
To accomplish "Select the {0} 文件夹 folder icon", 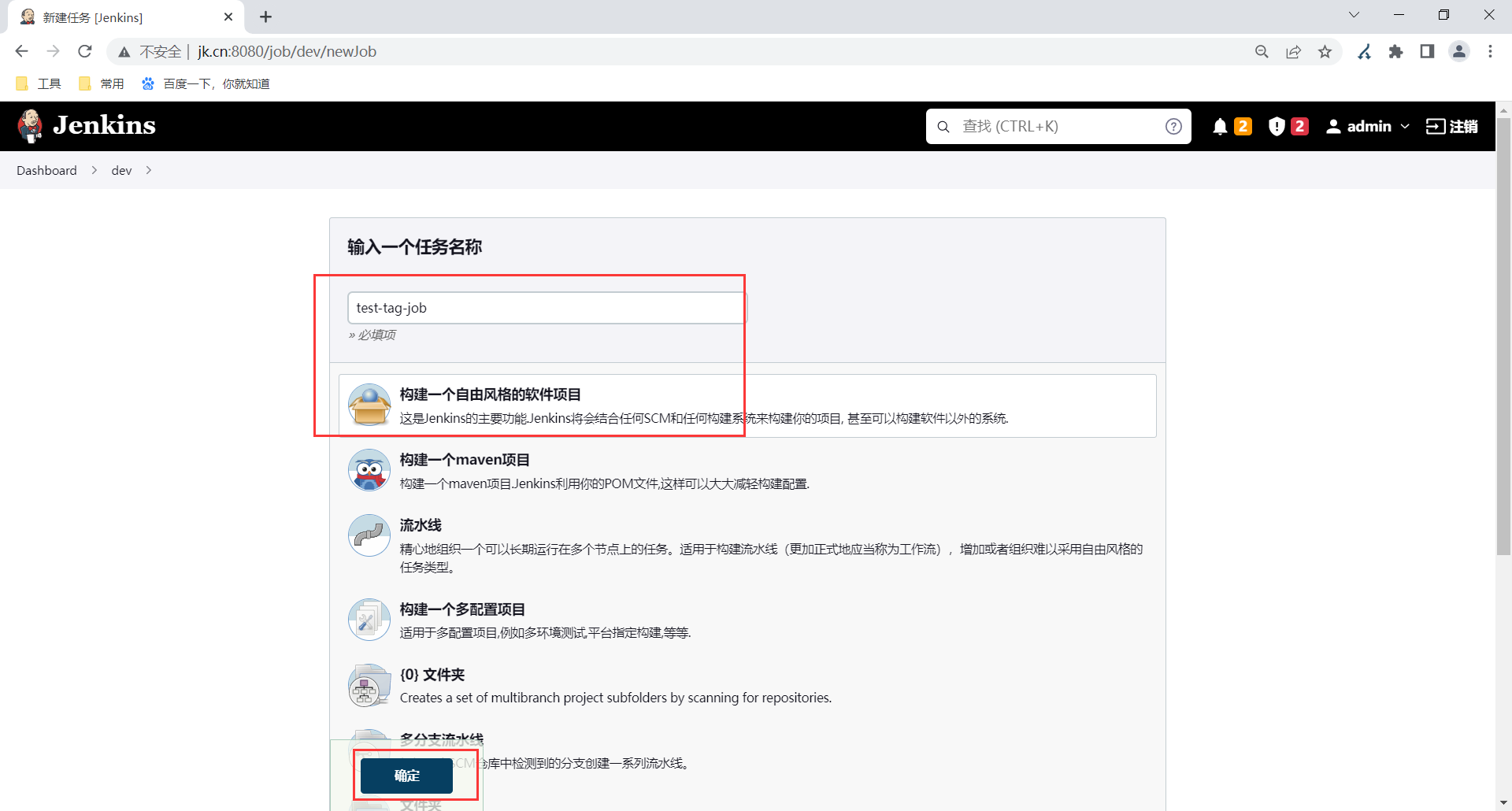I will [369, 685].
